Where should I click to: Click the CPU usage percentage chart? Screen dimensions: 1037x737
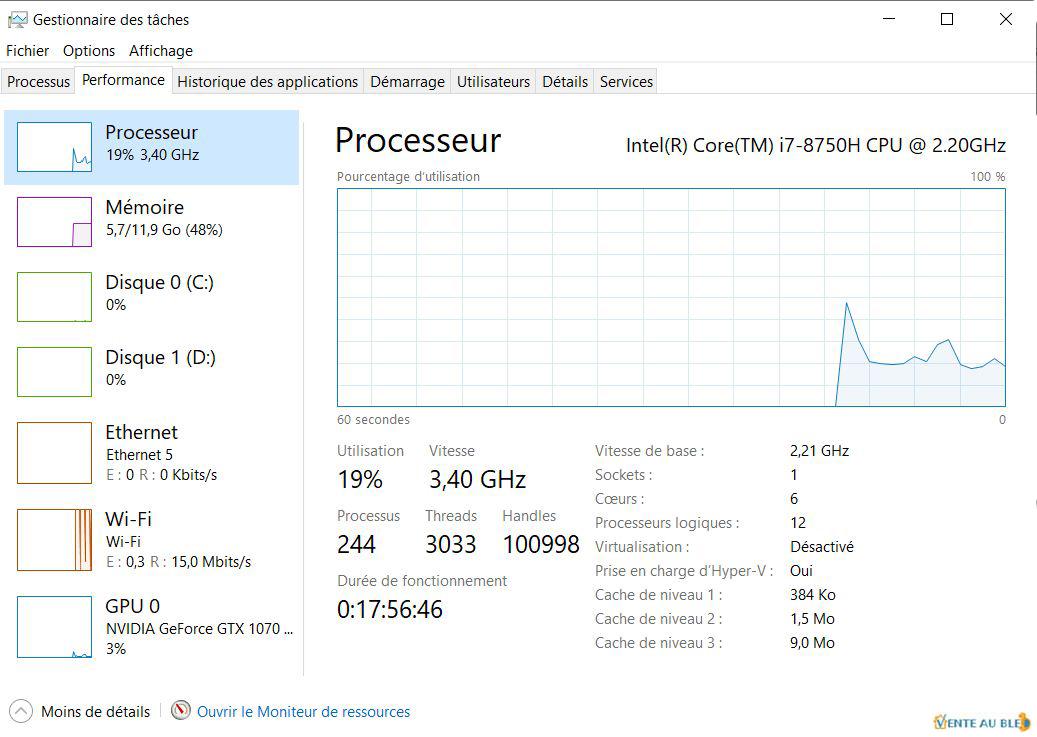(x=671, y=297)
